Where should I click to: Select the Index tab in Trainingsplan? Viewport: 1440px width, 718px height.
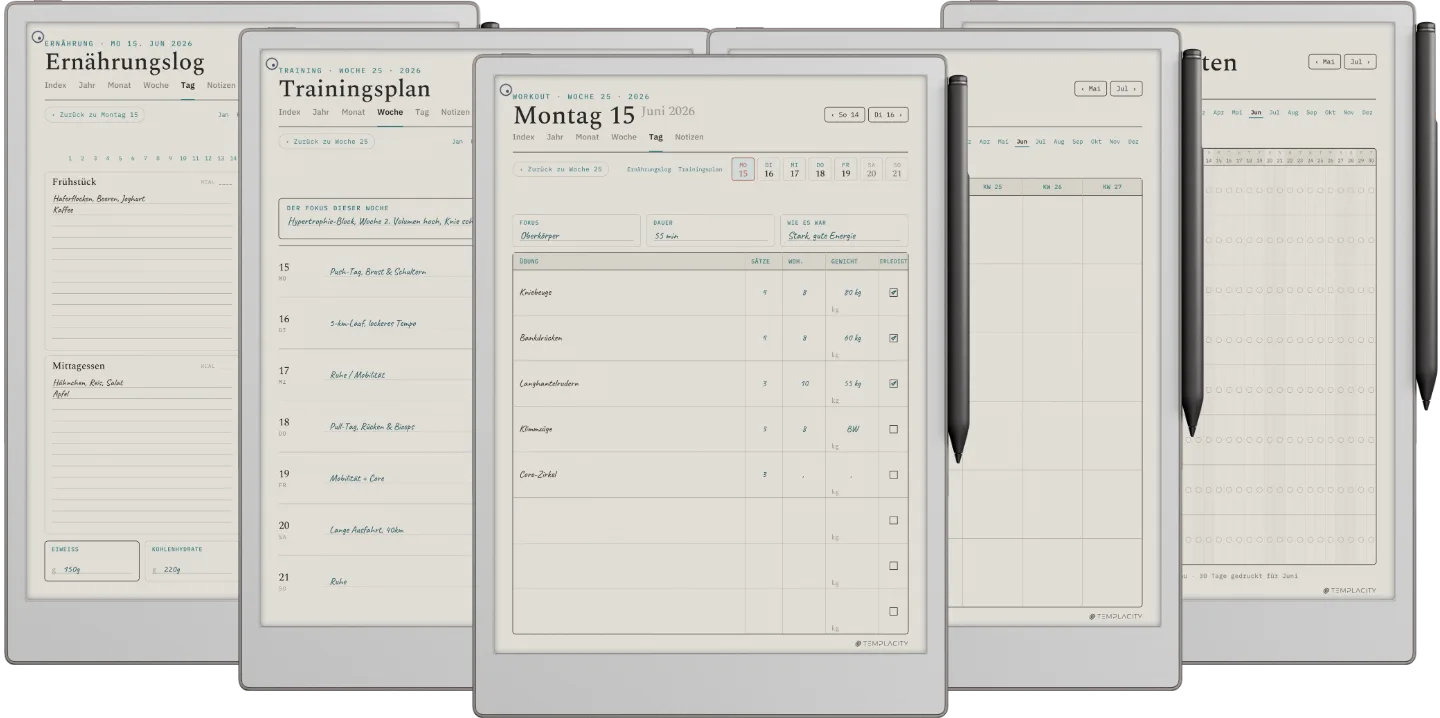pos(289,112)
